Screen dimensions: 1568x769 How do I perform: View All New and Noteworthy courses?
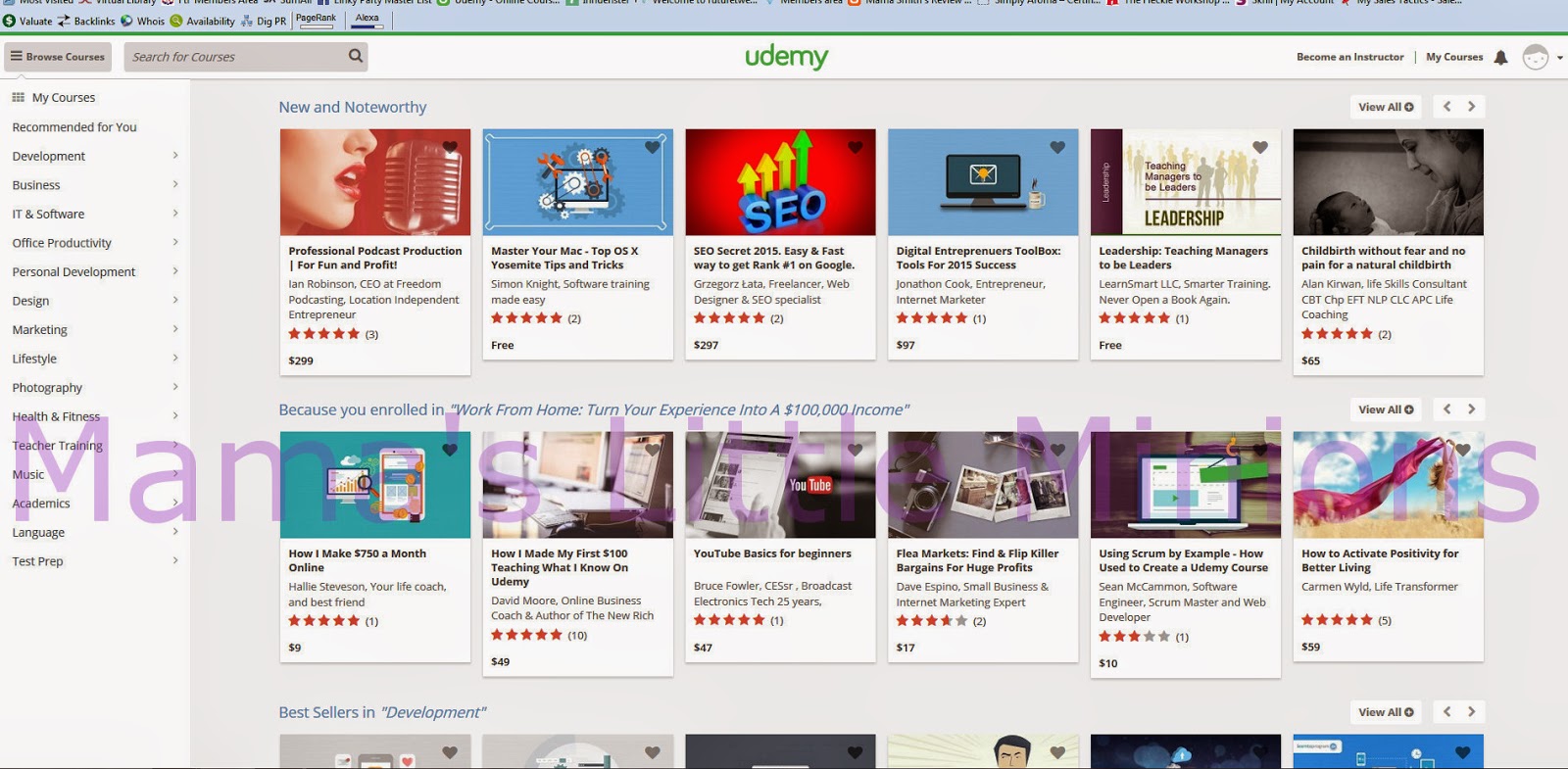pyautogui.click(x=1386, y=107)
